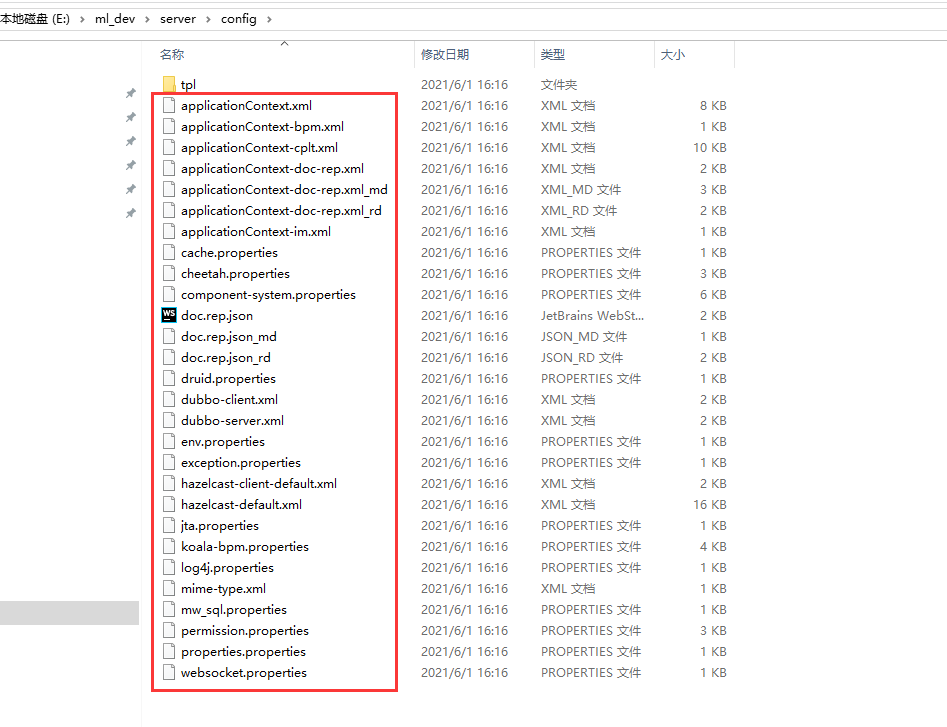
Task: Select the tpl folder icon
Action: coord(169,84)
